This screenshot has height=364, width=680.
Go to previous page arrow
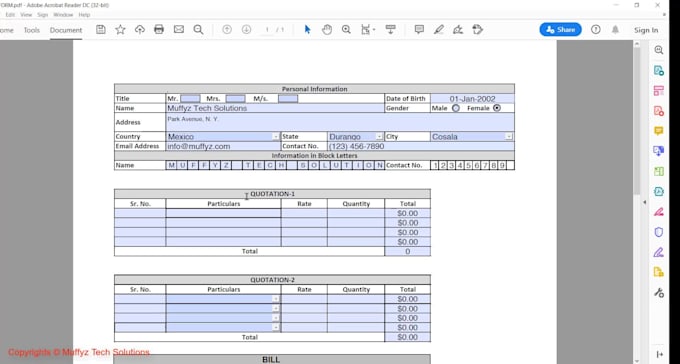227,30
